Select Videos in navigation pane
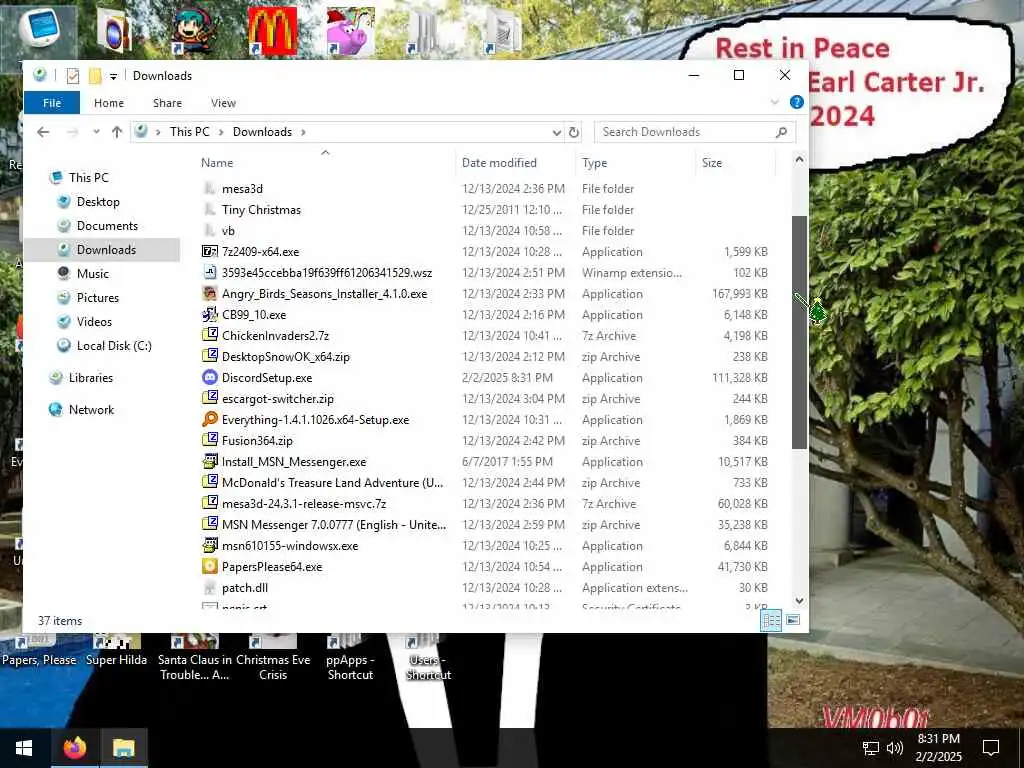The width and height of the screenshot is (1024, 768). [x=94, y=321]
